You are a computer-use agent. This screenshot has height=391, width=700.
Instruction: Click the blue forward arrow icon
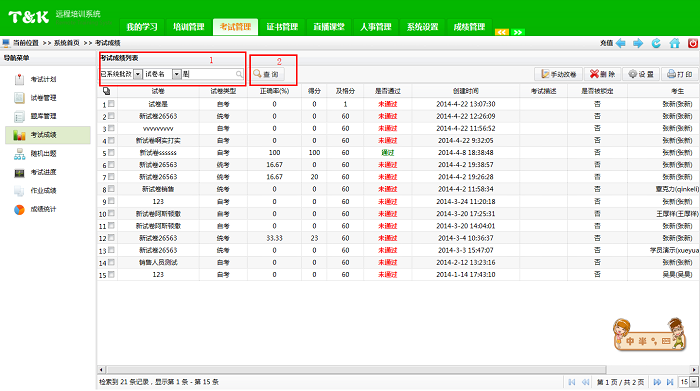pos(638,43)
